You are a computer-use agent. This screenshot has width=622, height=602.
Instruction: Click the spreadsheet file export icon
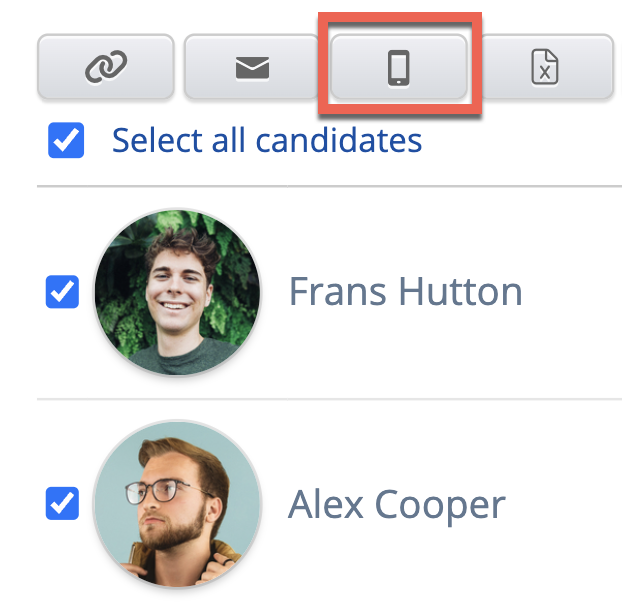[x=545, y=67]
